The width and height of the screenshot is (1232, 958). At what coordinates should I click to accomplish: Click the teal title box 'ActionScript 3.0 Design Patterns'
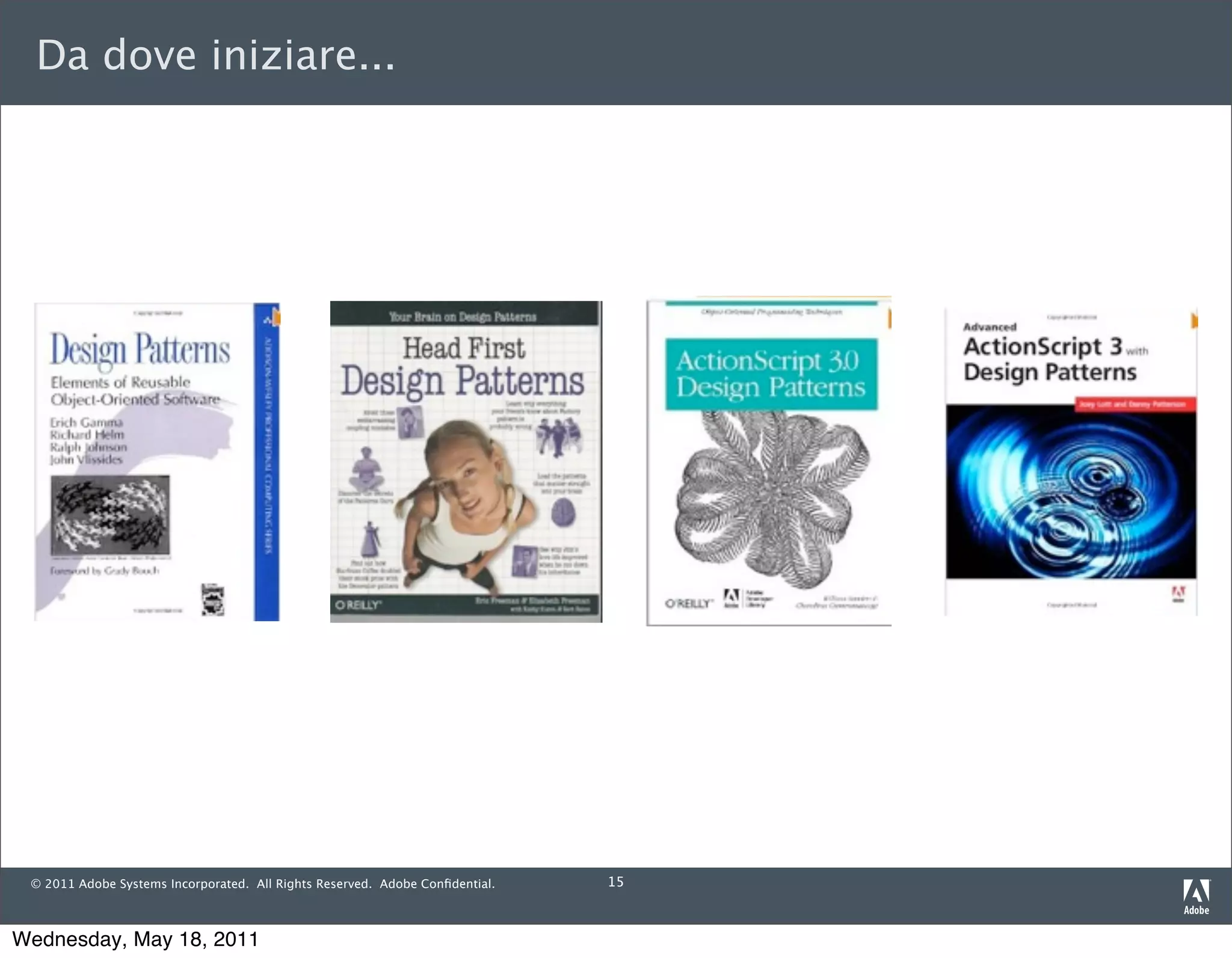pos(771,374)
